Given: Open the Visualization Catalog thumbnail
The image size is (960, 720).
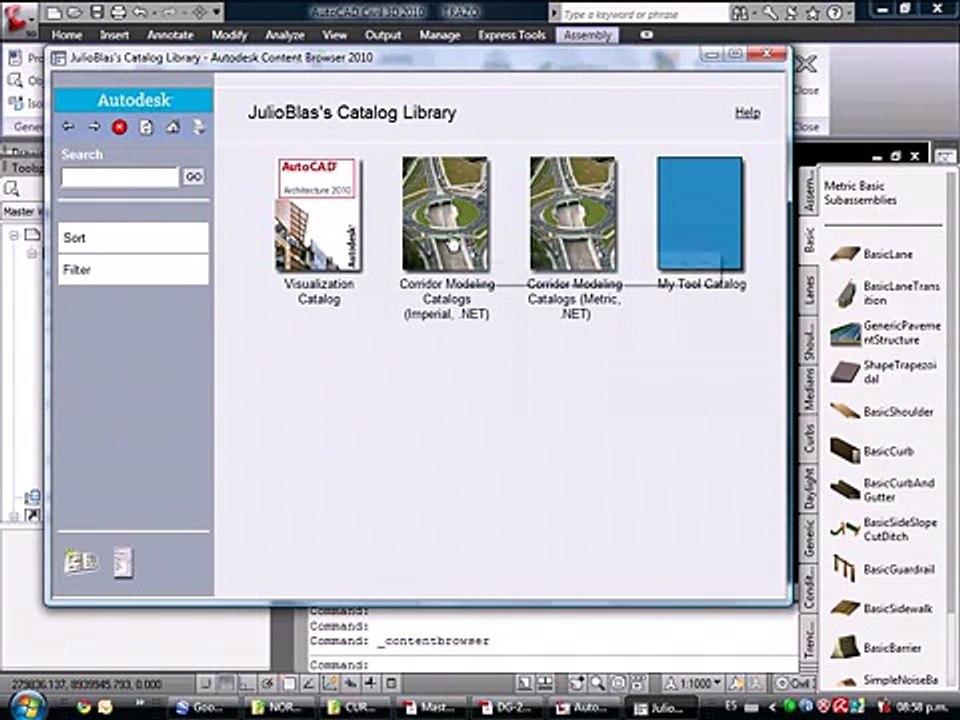Looking at the screenshot, I should pyautogui.click(x=319, y=214).
